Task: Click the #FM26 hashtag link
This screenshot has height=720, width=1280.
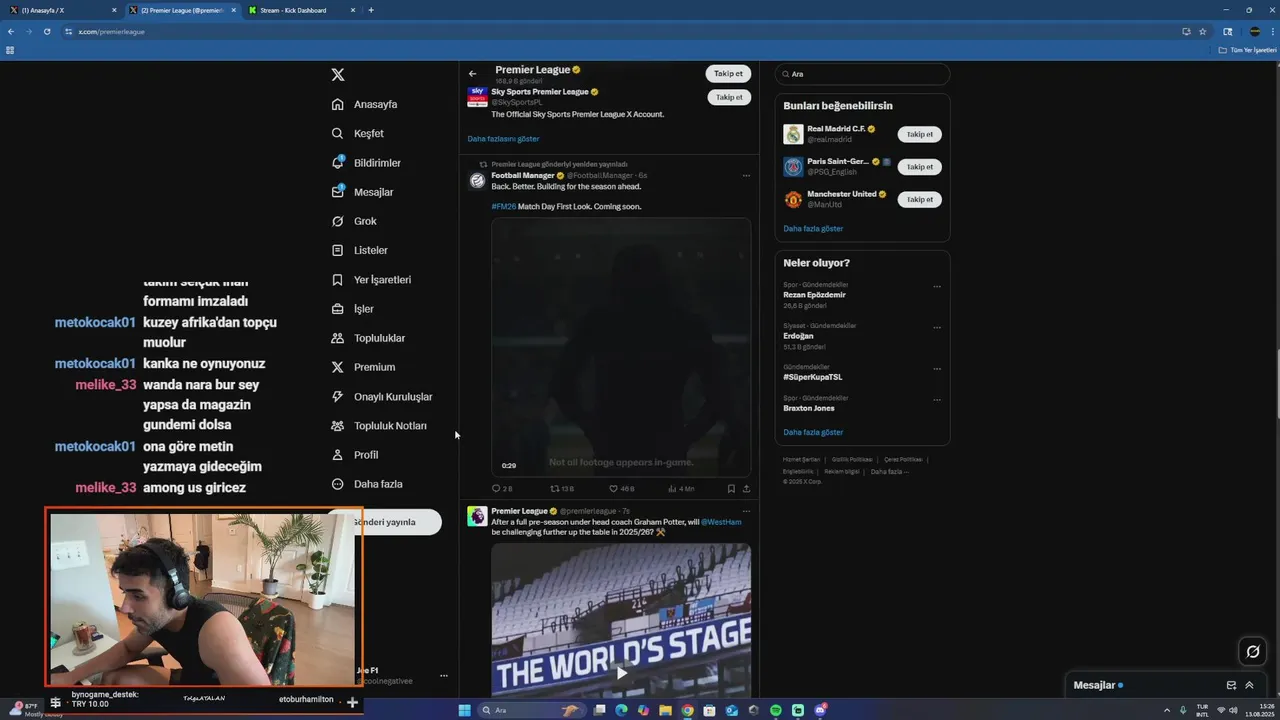Action: [x=503, y=206]
